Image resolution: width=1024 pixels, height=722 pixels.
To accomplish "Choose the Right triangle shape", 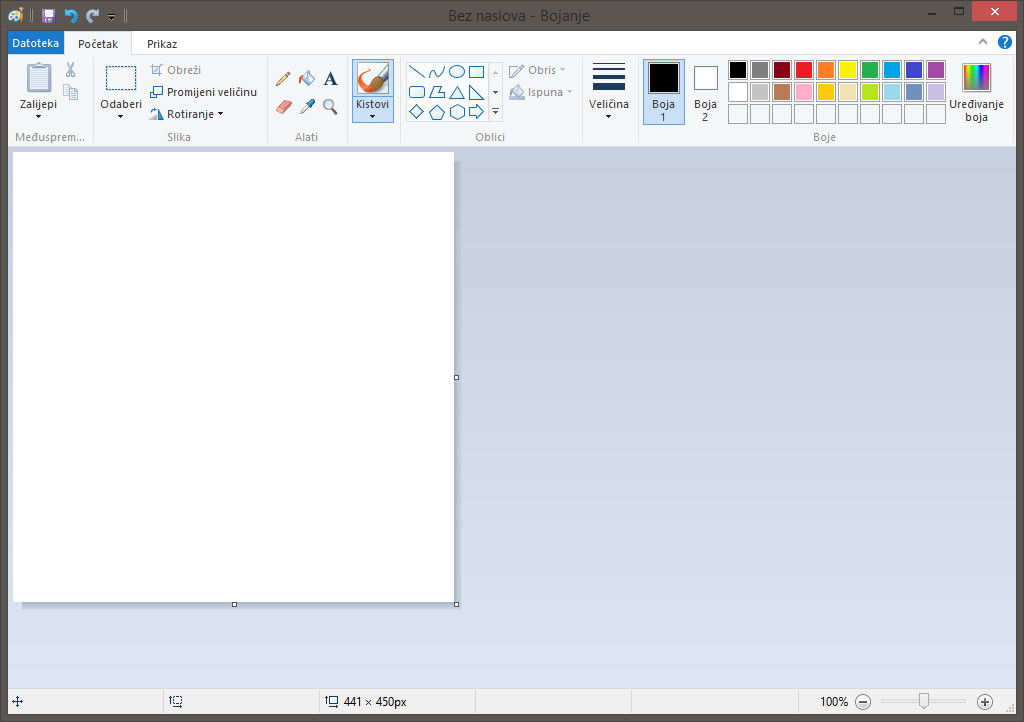I will (x=477, y=92).
